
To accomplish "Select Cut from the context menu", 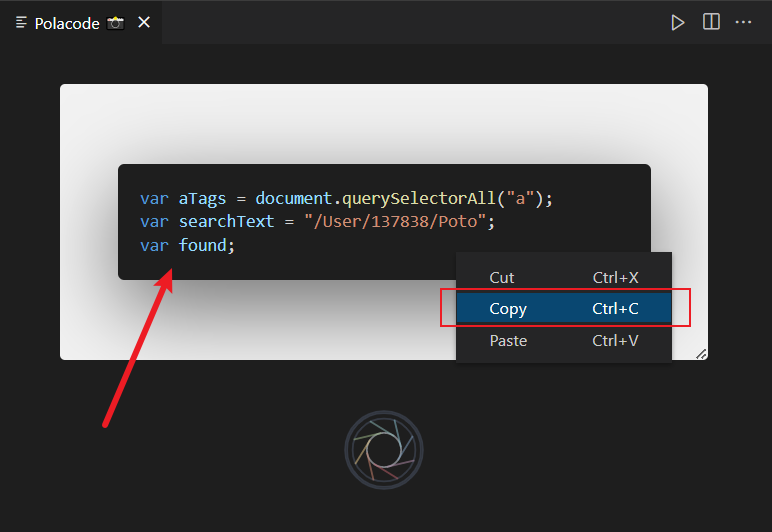I will coord(502,278).
